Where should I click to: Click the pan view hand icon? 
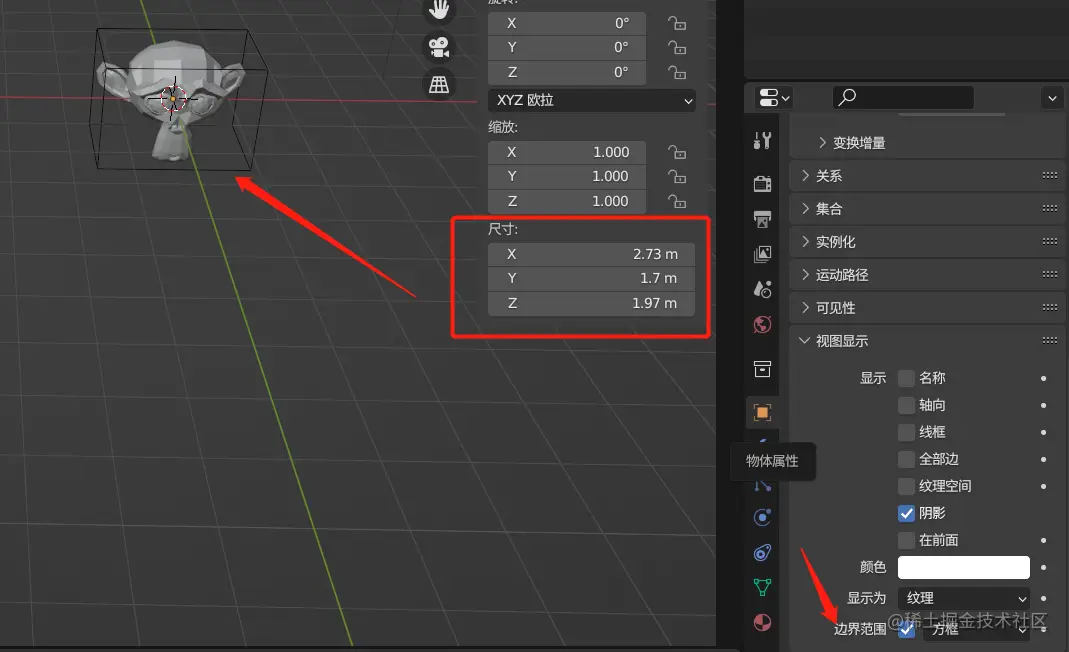[x=438, y=10]
